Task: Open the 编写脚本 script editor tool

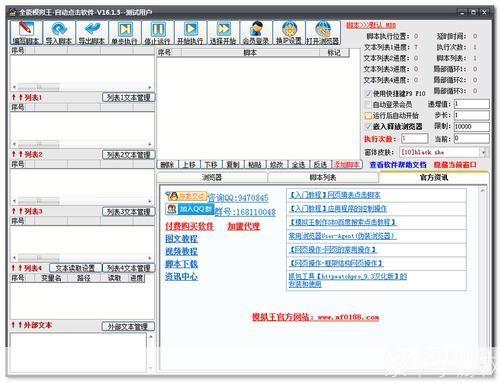Action: 26,32
